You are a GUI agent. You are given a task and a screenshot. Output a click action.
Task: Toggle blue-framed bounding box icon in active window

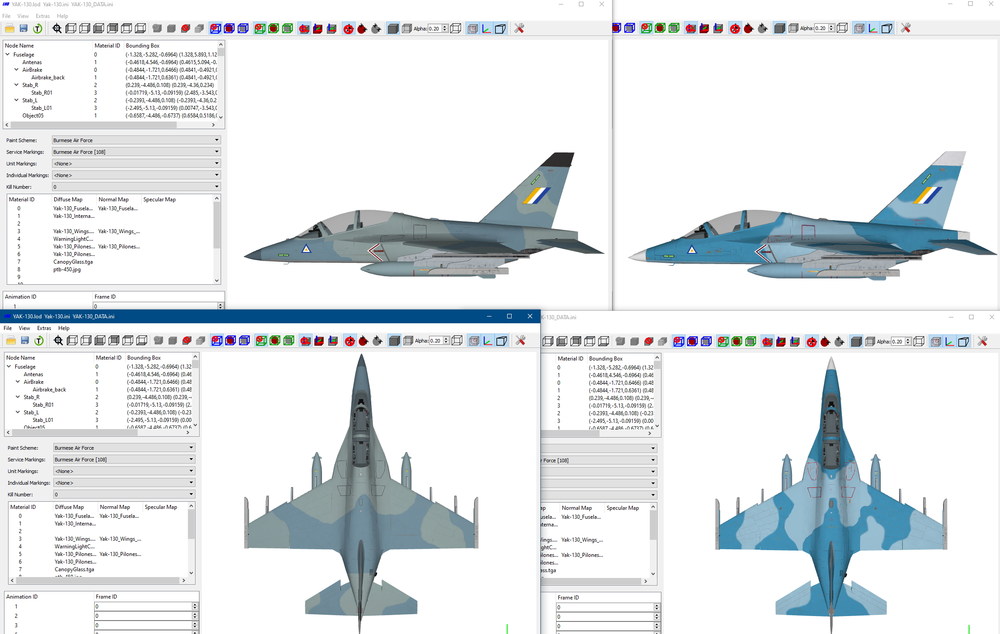pos(244,341)
